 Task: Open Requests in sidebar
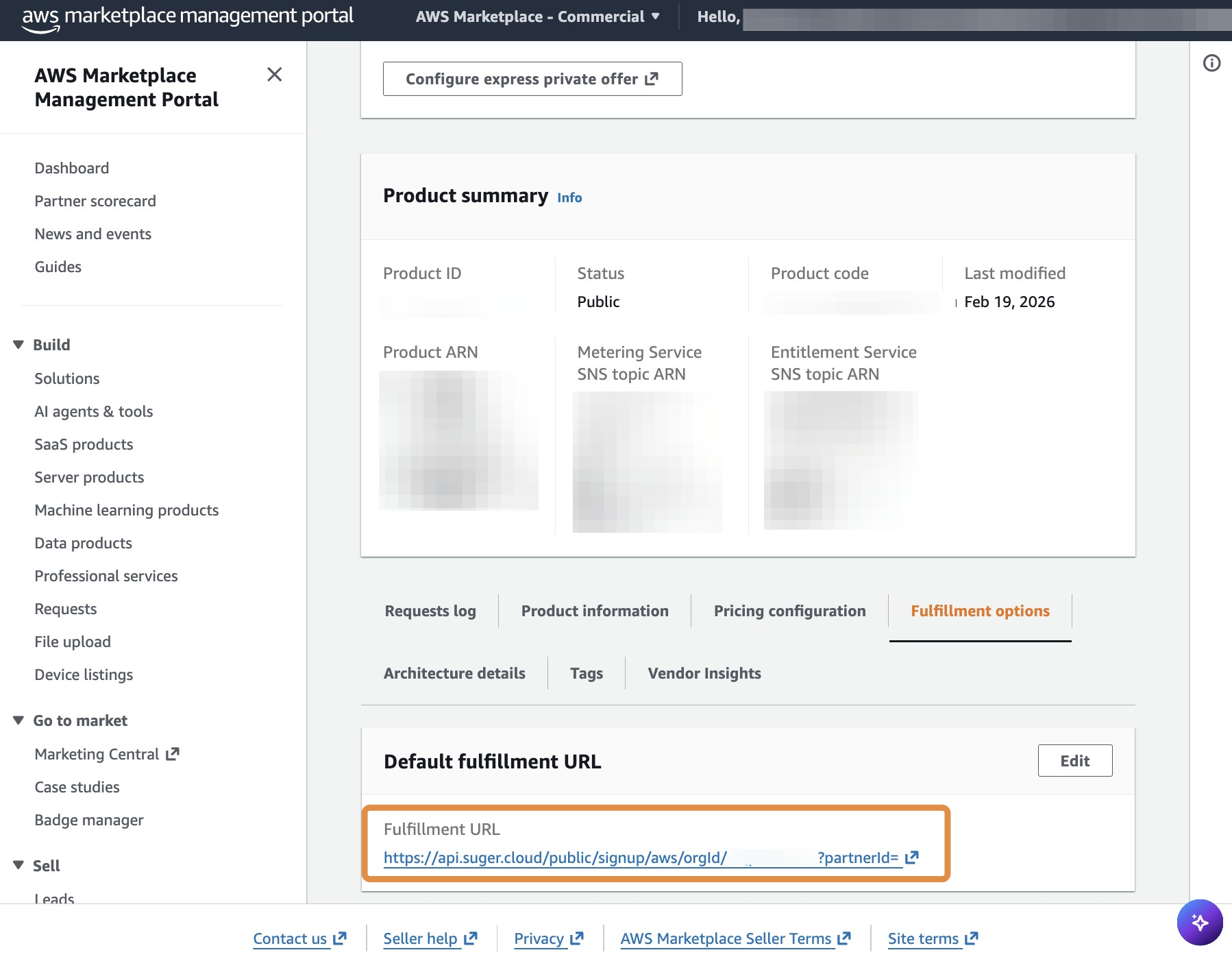[x=66, y=609]
